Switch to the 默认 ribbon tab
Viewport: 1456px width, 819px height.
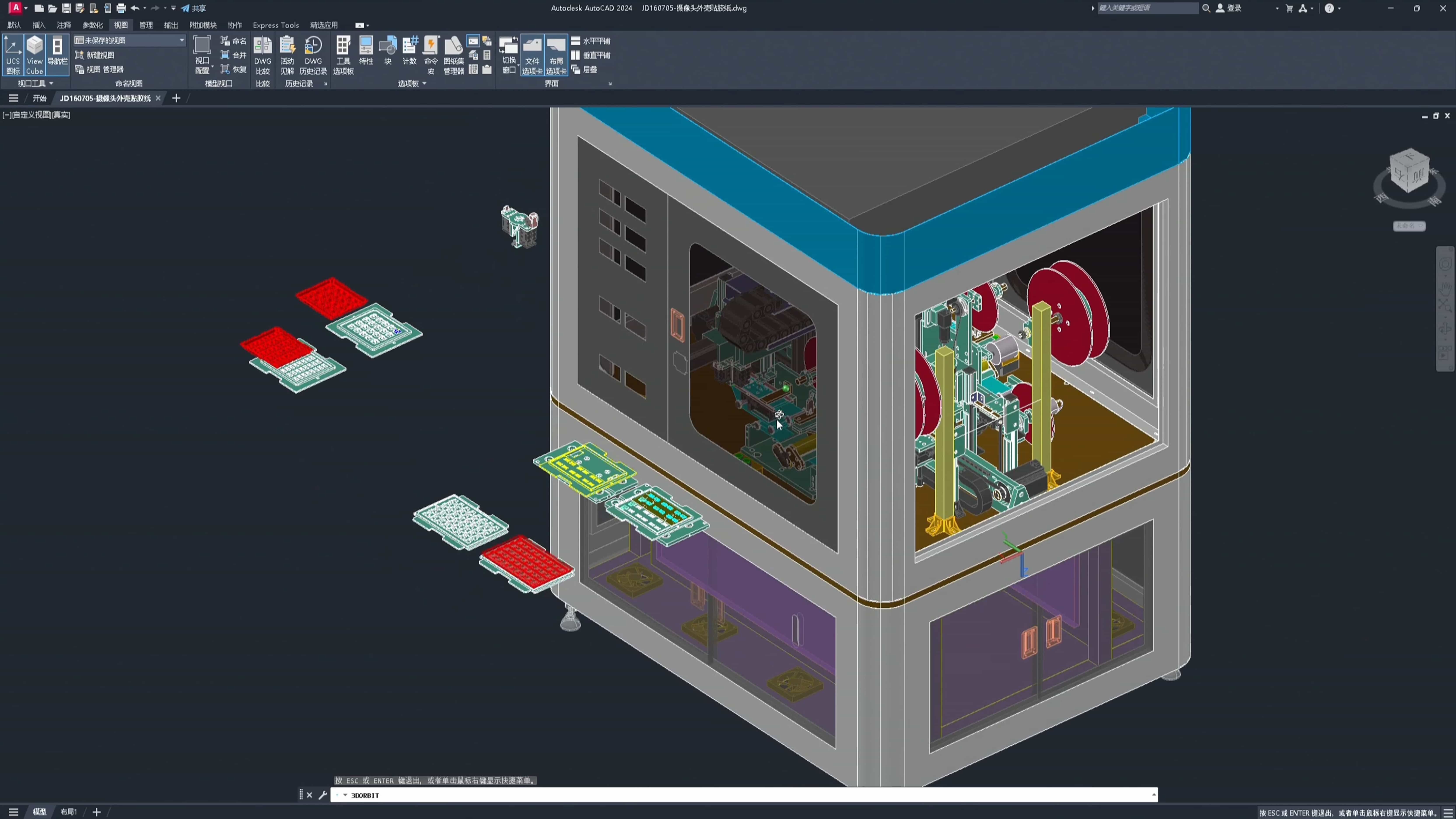coord(14,25)
